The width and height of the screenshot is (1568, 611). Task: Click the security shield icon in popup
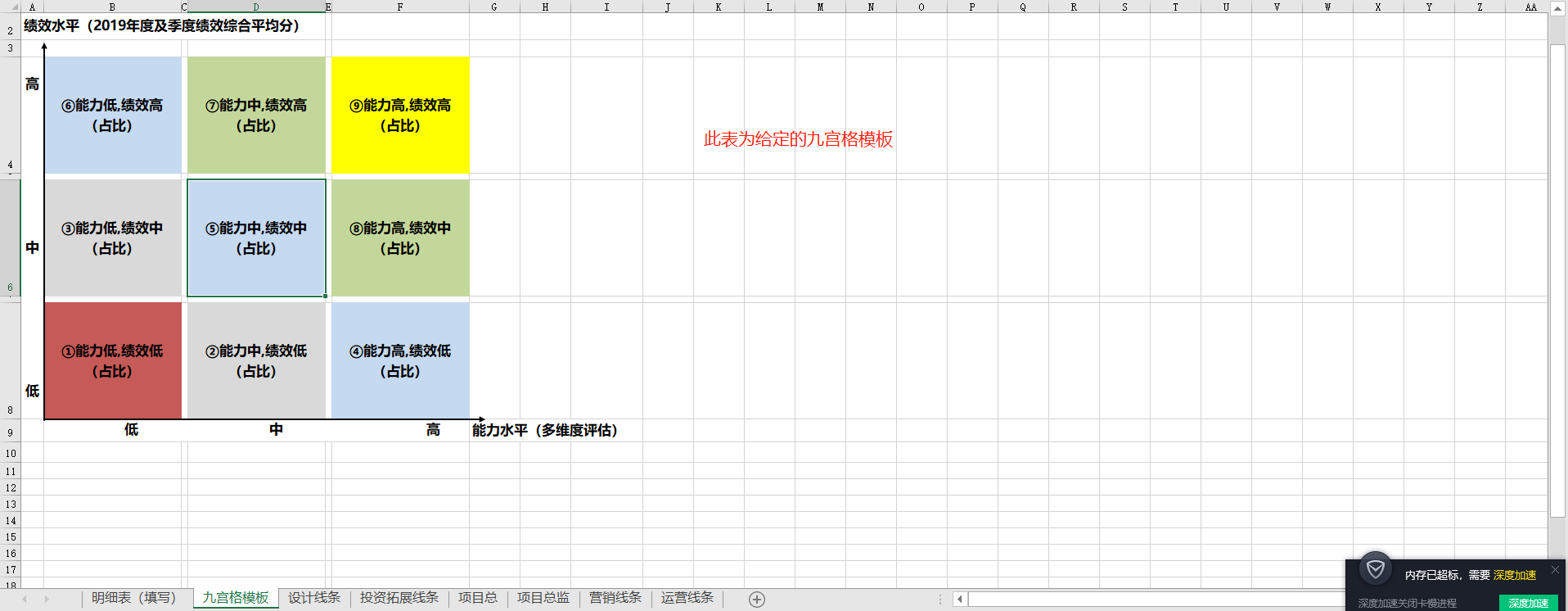point(1376,568)
